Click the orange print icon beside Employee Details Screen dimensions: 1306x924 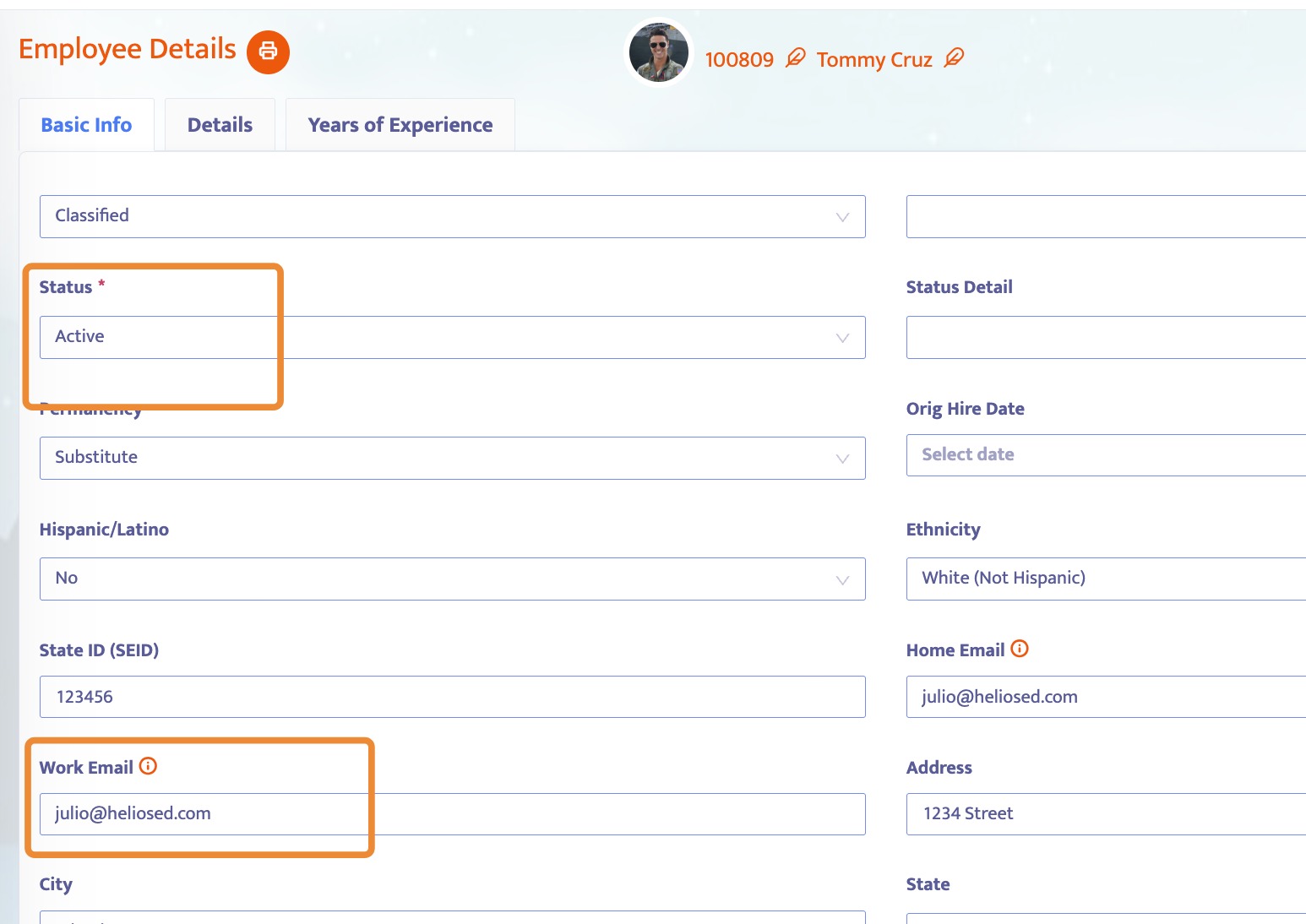pos(268,52)
